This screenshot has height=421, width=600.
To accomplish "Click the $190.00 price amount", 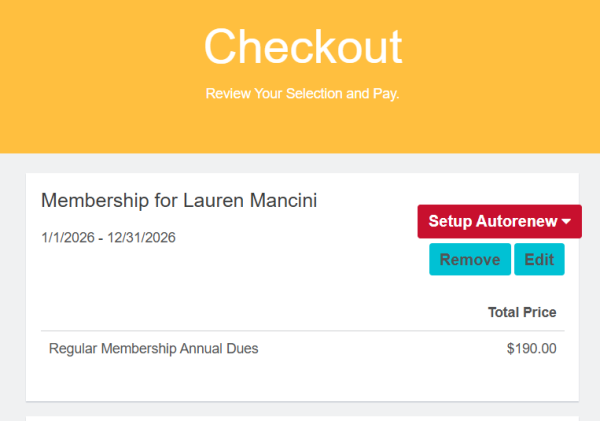I will (531, 349).
